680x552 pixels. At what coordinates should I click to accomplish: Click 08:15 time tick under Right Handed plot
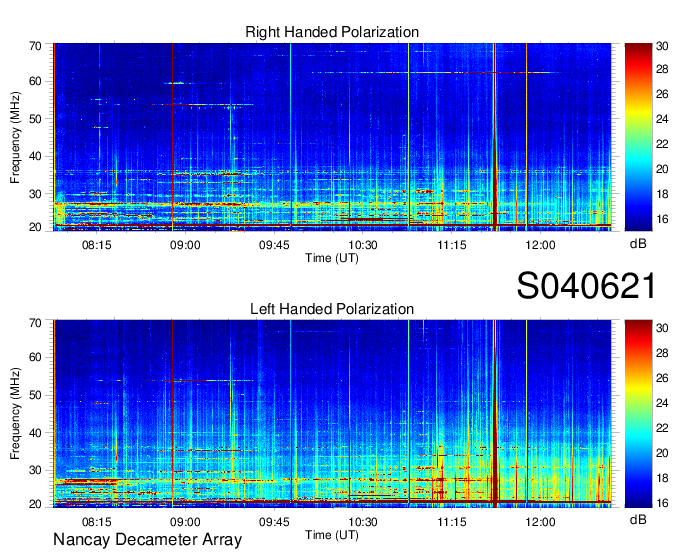tap(97, 245)
